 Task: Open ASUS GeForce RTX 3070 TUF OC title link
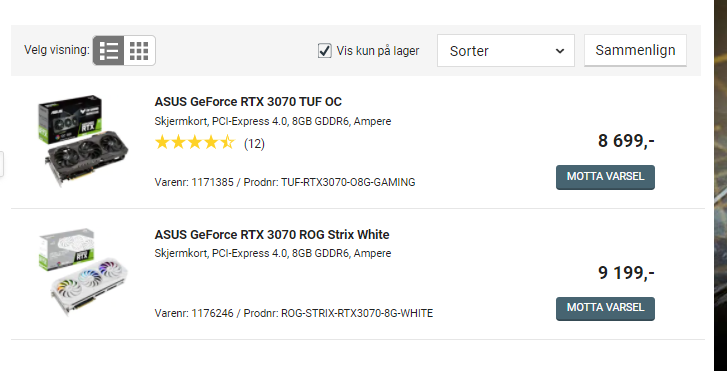pos(248,102)
